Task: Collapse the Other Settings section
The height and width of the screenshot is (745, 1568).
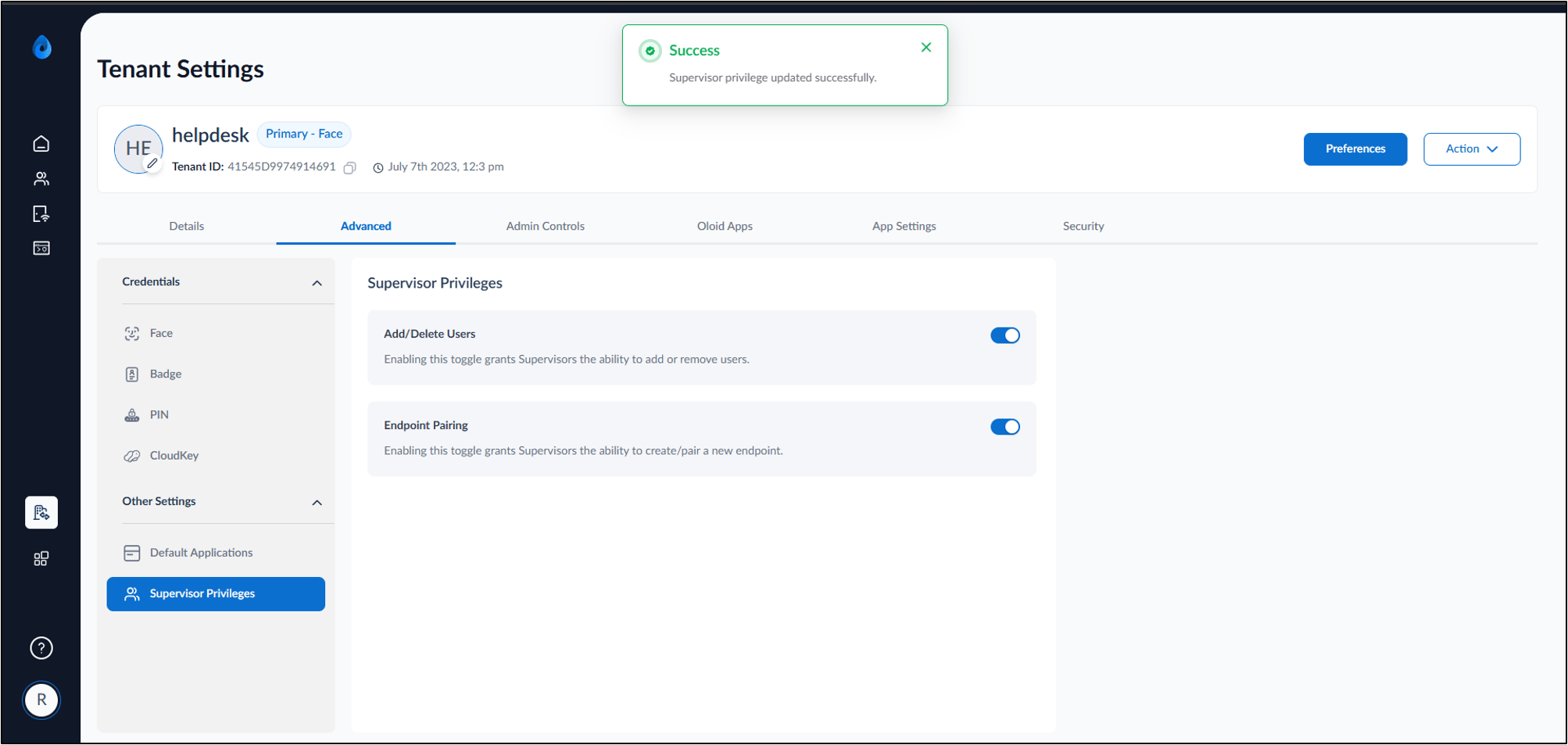Action: click(x=317, y=503)
